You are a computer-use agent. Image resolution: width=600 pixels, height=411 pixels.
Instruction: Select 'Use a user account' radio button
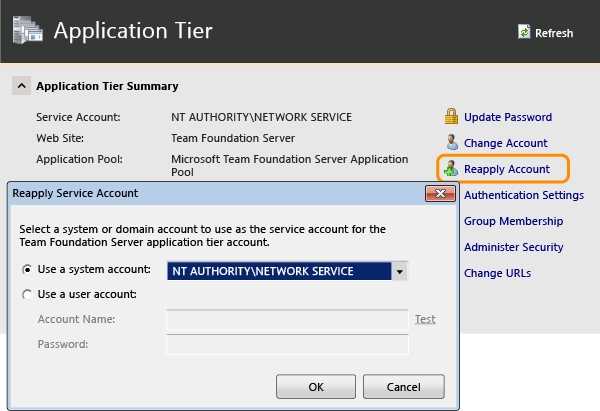tap(27, 295)
